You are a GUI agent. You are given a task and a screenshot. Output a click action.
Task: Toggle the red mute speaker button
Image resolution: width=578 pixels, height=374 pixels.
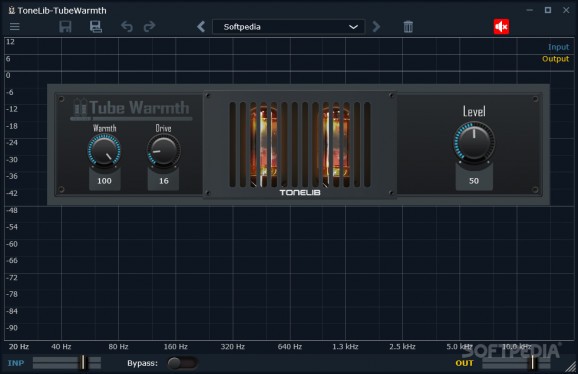[501, 27]
